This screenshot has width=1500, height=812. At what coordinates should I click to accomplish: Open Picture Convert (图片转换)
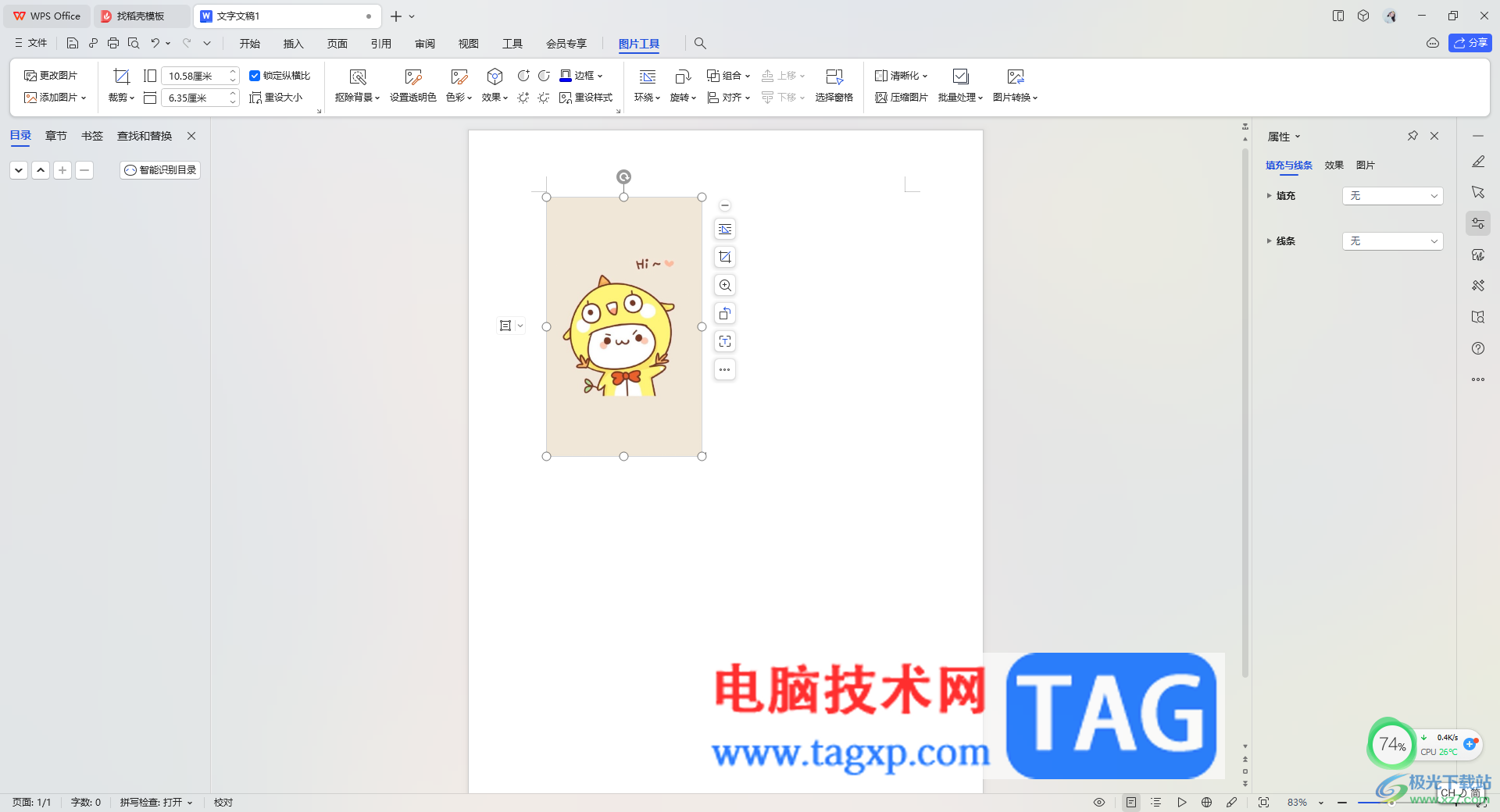click(x=1015, y=86)
